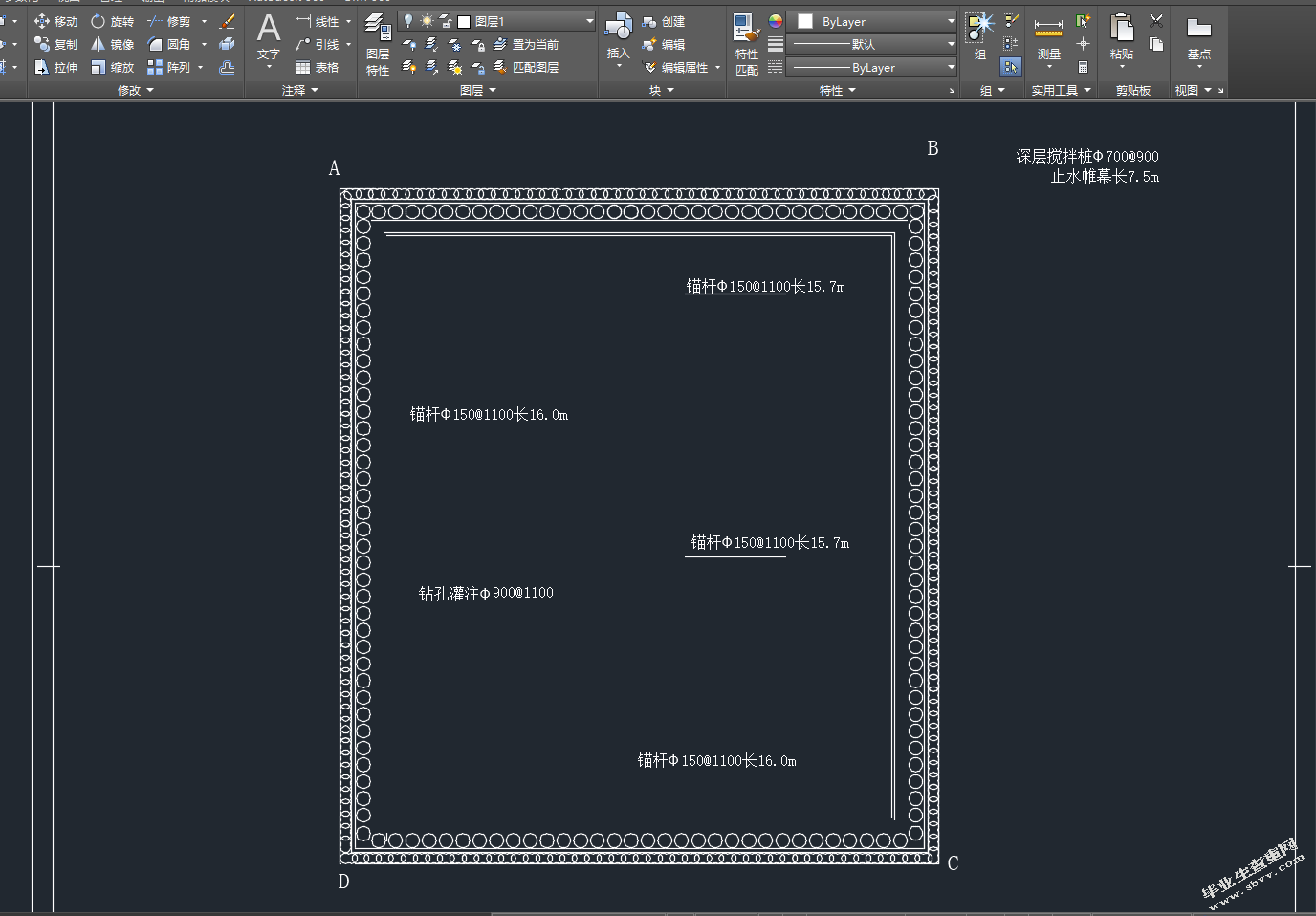Expand the Block (块) panel title
The image size is (1316, 916).
point(662,90)
